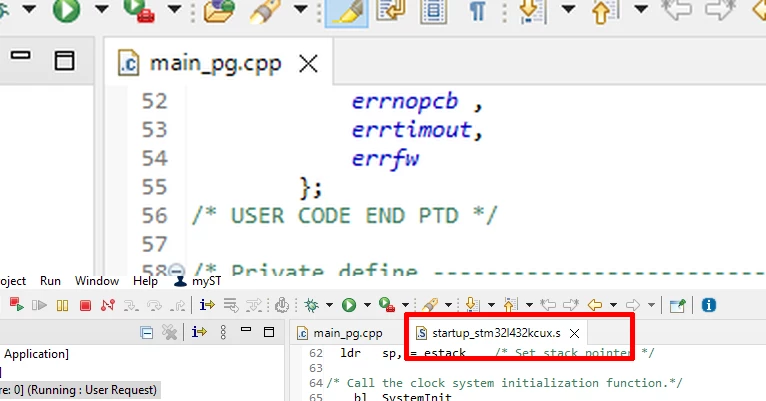766x401 pixels.
Task: Click the enlarged Run External Tools icon with red toolbox
Action: pos(139,11)
